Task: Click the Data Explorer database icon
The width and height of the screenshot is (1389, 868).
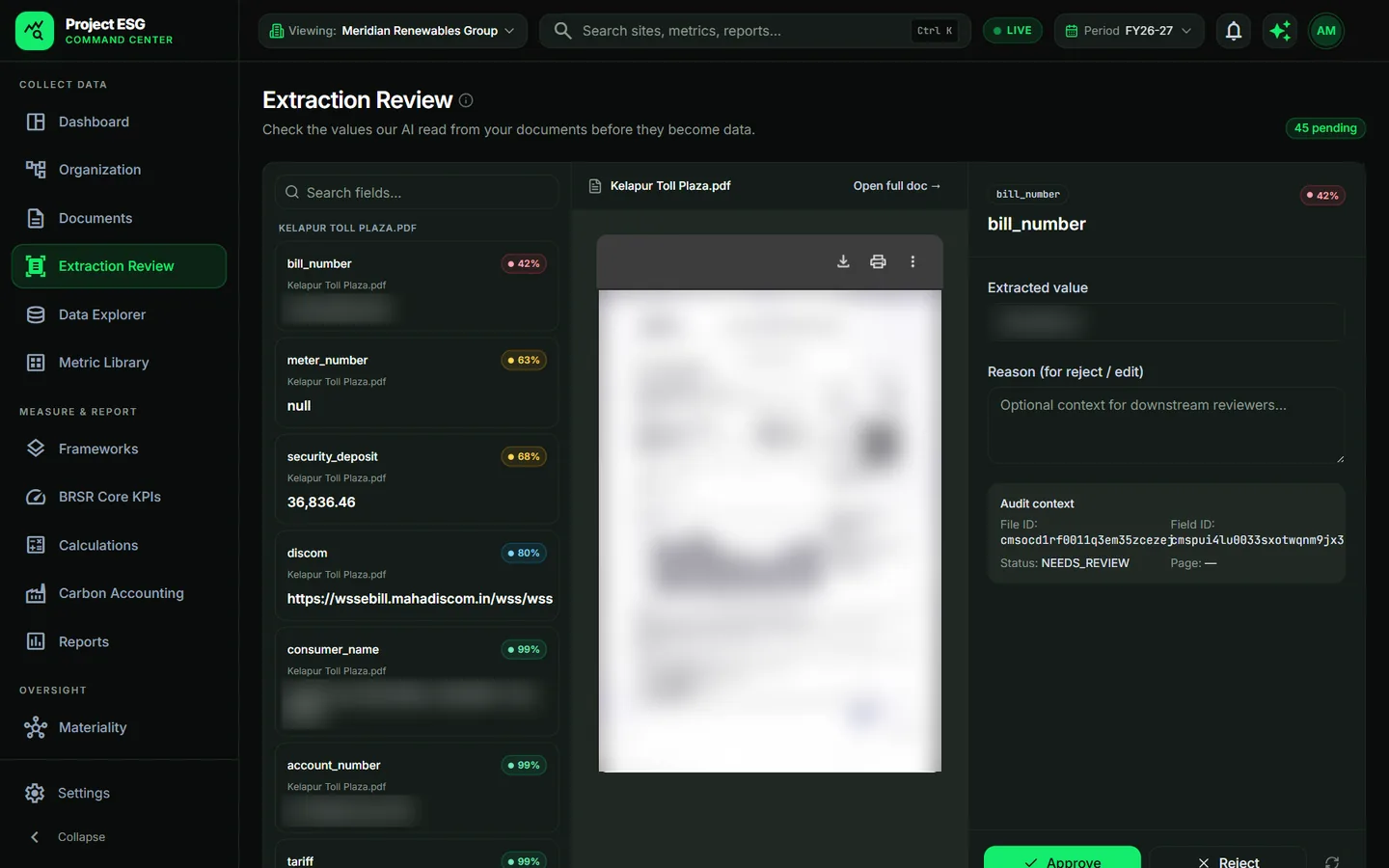Action: [x=36, y=314]
